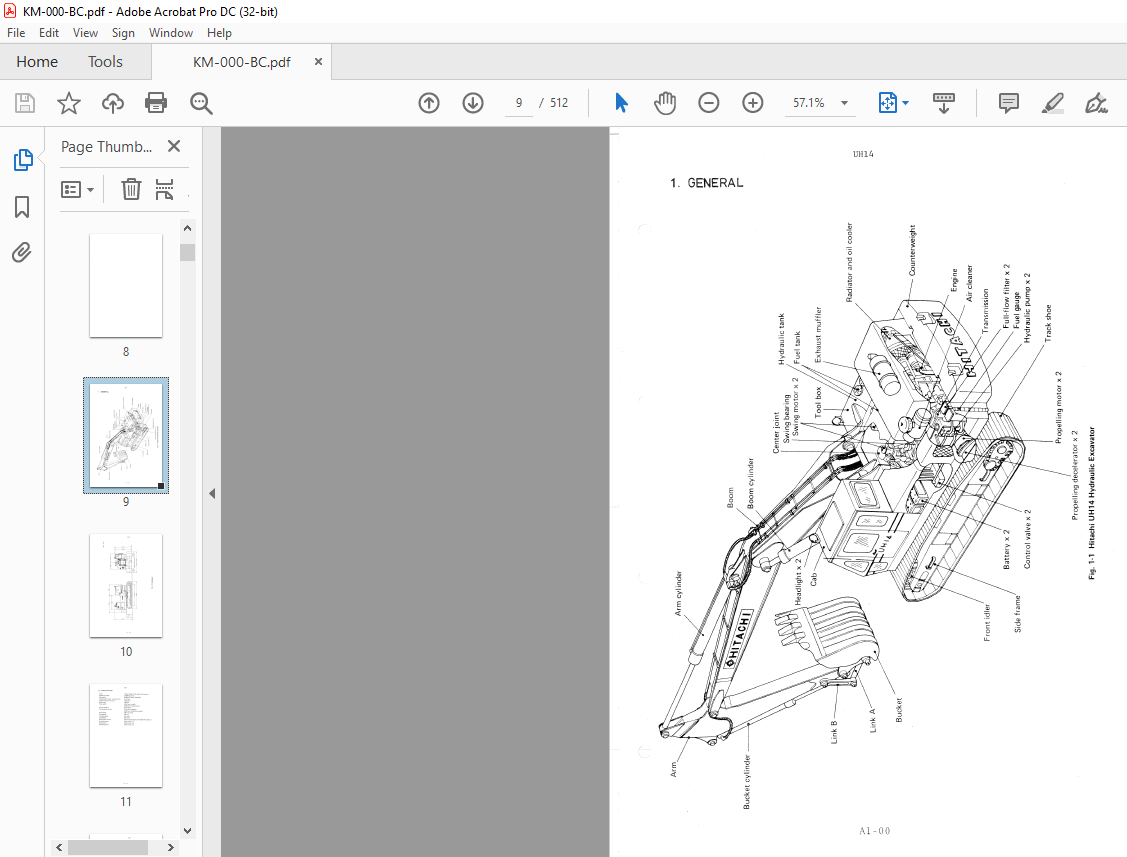Viewport: 1127px width, 857px height.
Task: Select page 11 thumbnail
Action: [126, 735]
